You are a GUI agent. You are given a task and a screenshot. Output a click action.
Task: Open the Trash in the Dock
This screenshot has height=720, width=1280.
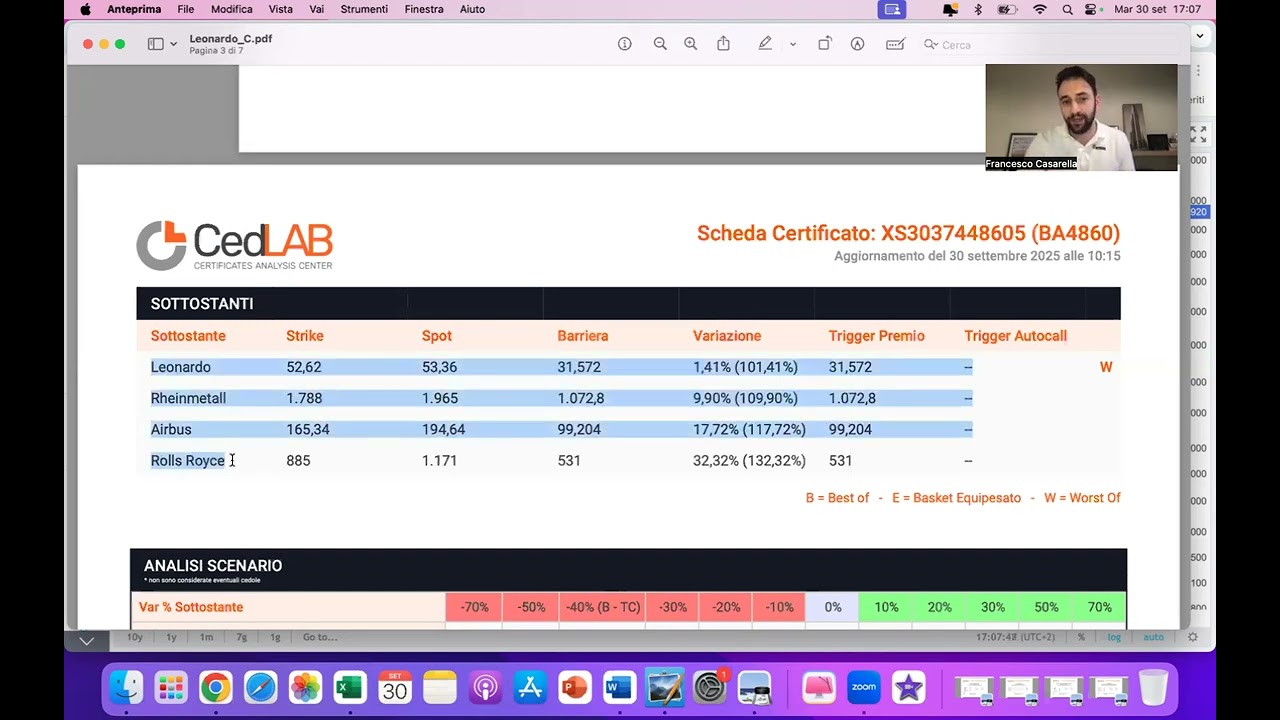[1154, 688]
